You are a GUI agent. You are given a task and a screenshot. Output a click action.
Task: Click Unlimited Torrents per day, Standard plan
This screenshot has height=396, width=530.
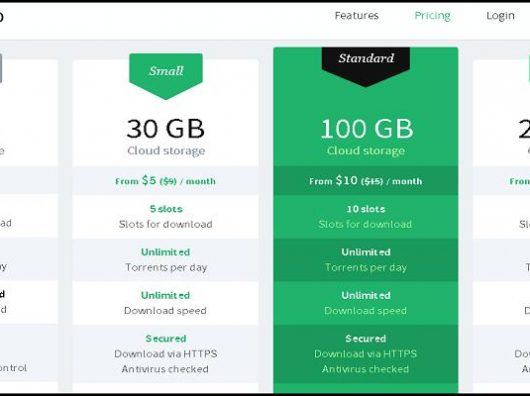(366, 260)
